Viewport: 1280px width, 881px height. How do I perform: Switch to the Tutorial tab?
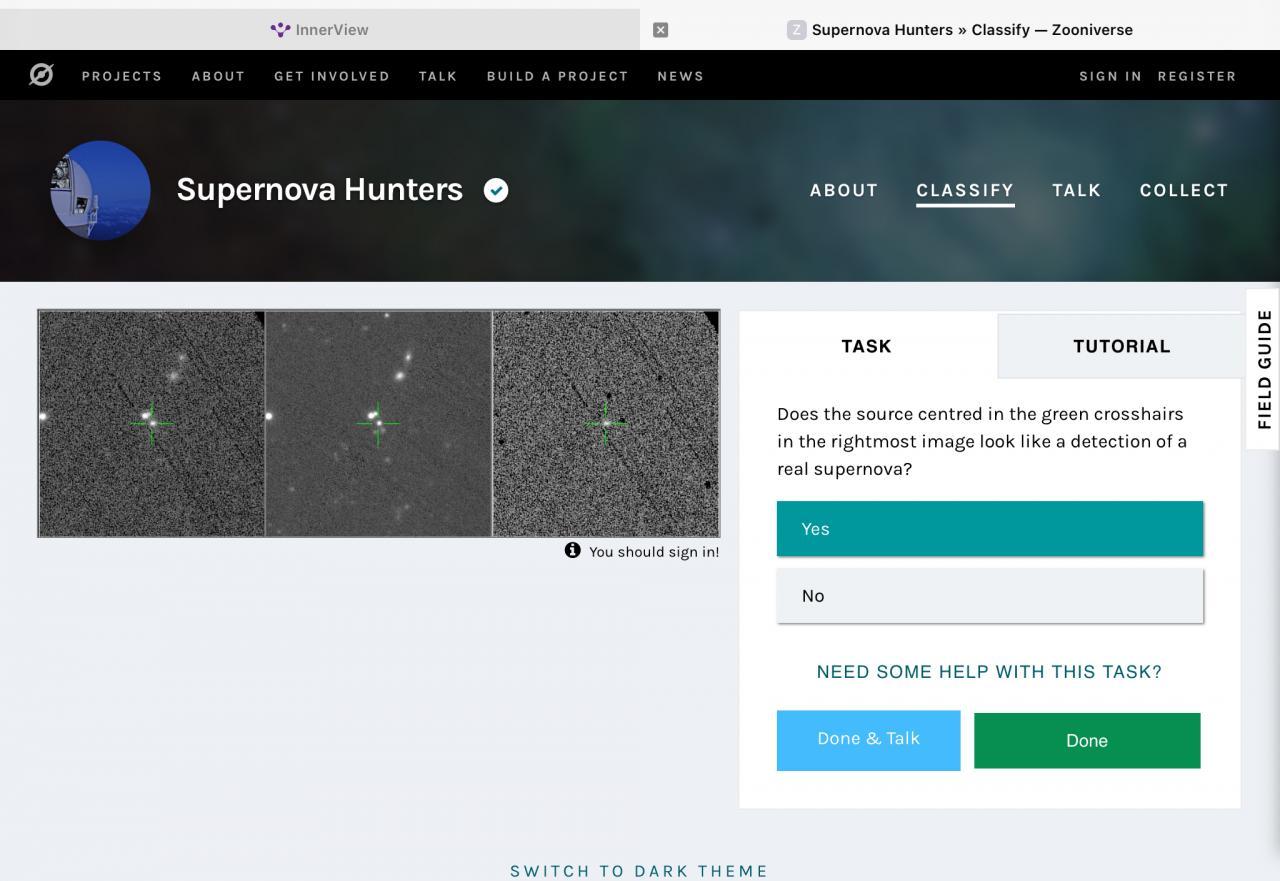(1121, 346)
